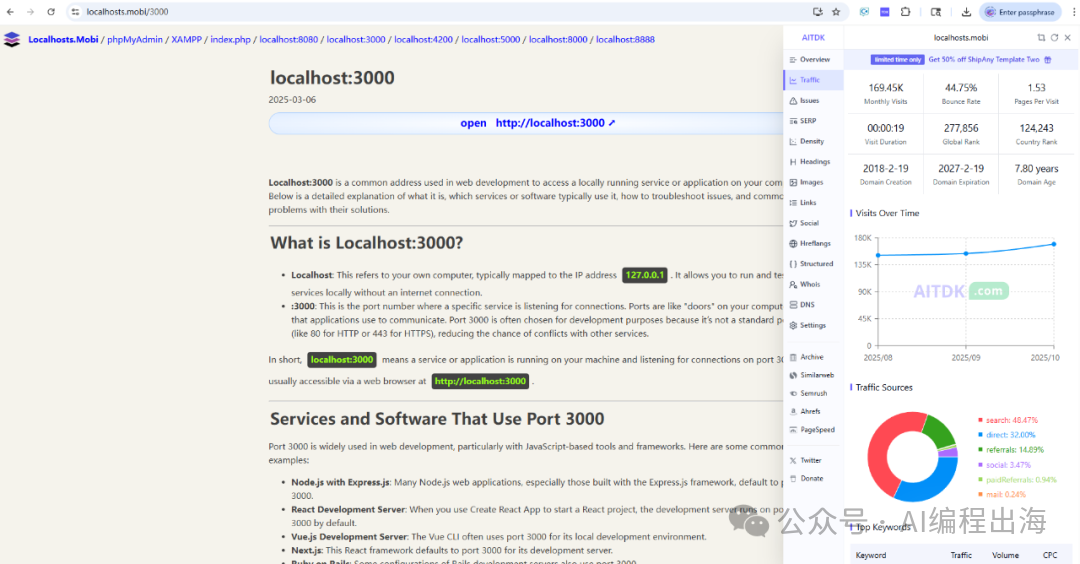This screenshot has width=1080, height=564.
Task: Click the browser forward arrow
Action: point(30,12)
